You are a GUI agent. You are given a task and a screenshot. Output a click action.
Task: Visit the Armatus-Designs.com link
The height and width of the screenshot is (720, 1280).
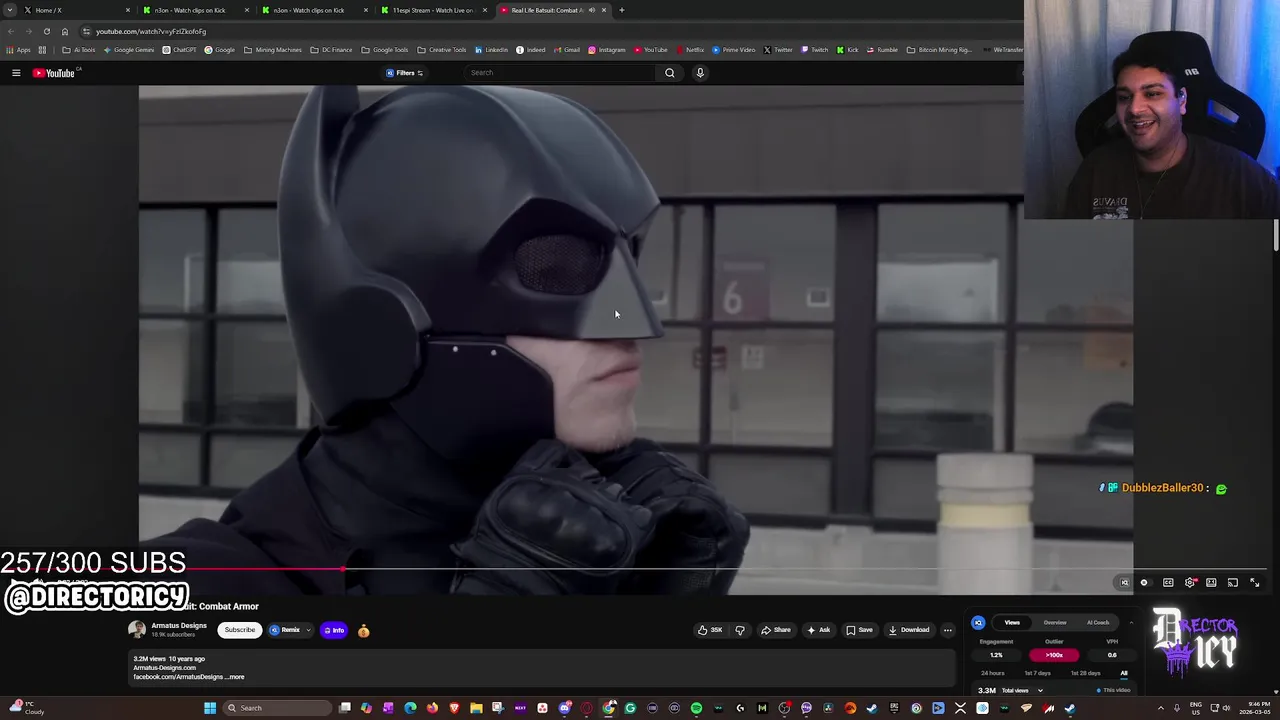(165, 668)
